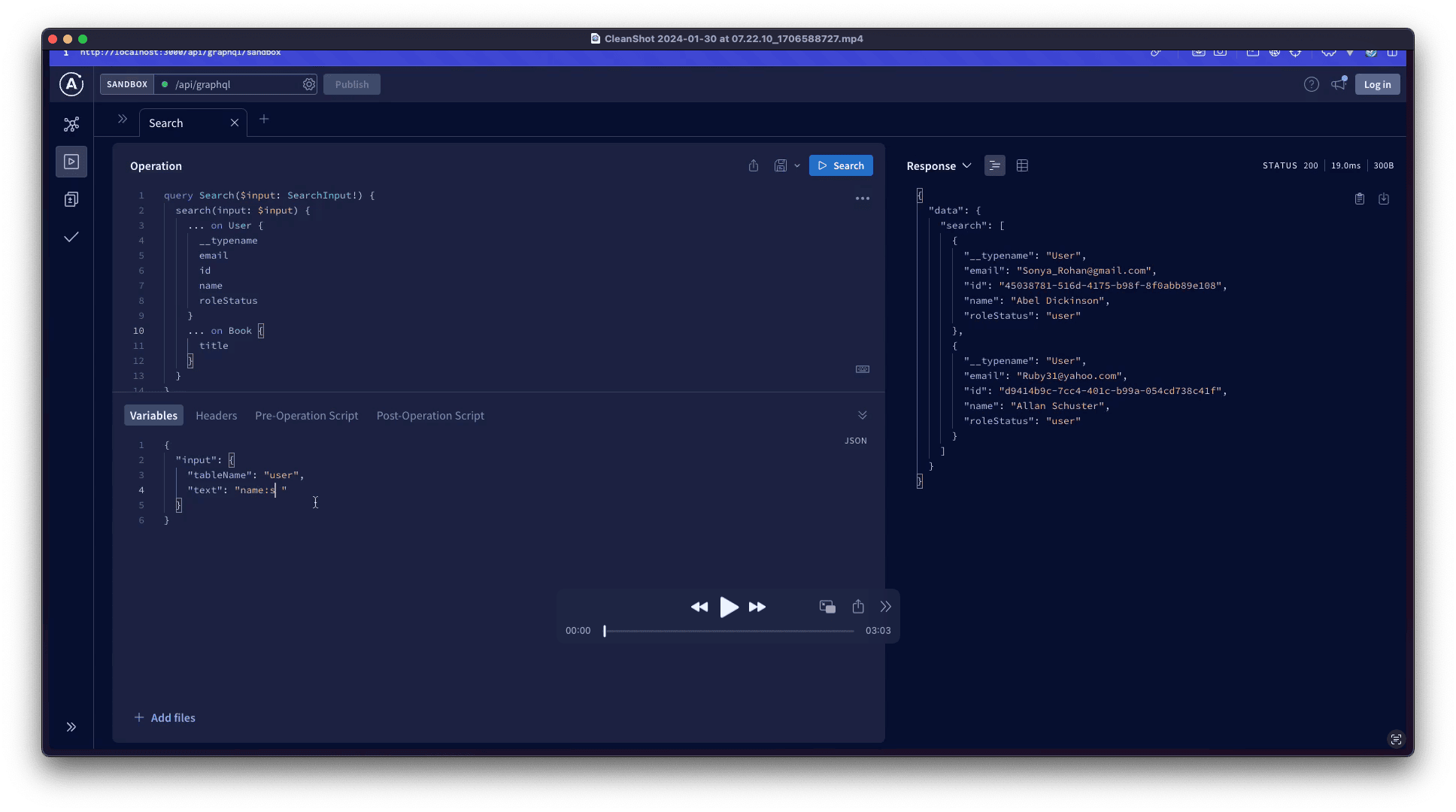Click the share operation icon
Screen dimensions: 1456x812
[x=754, y=165]
